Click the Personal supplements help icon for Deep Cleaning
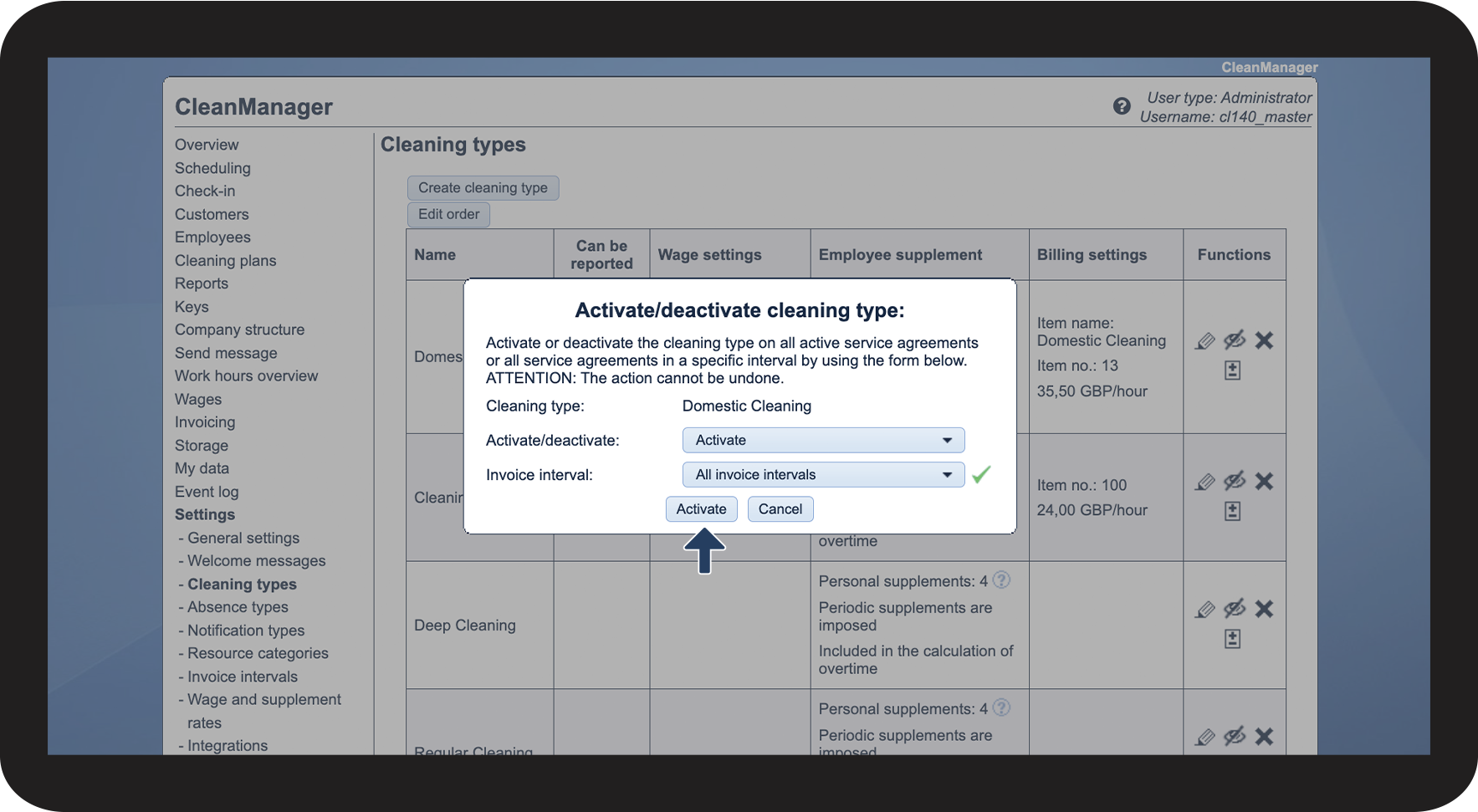1478x812 pixels. click(1001, 580)
